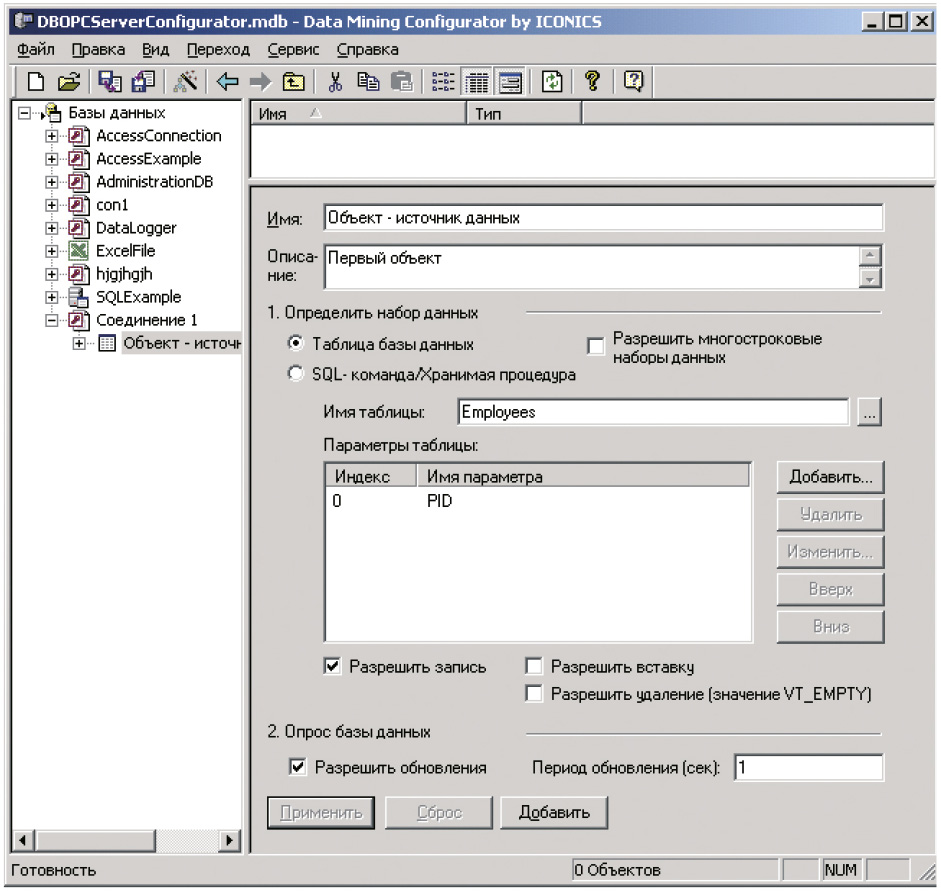
Task: Uncheck Разрешить запись checkbox
Action: click(x=332, y=666)
